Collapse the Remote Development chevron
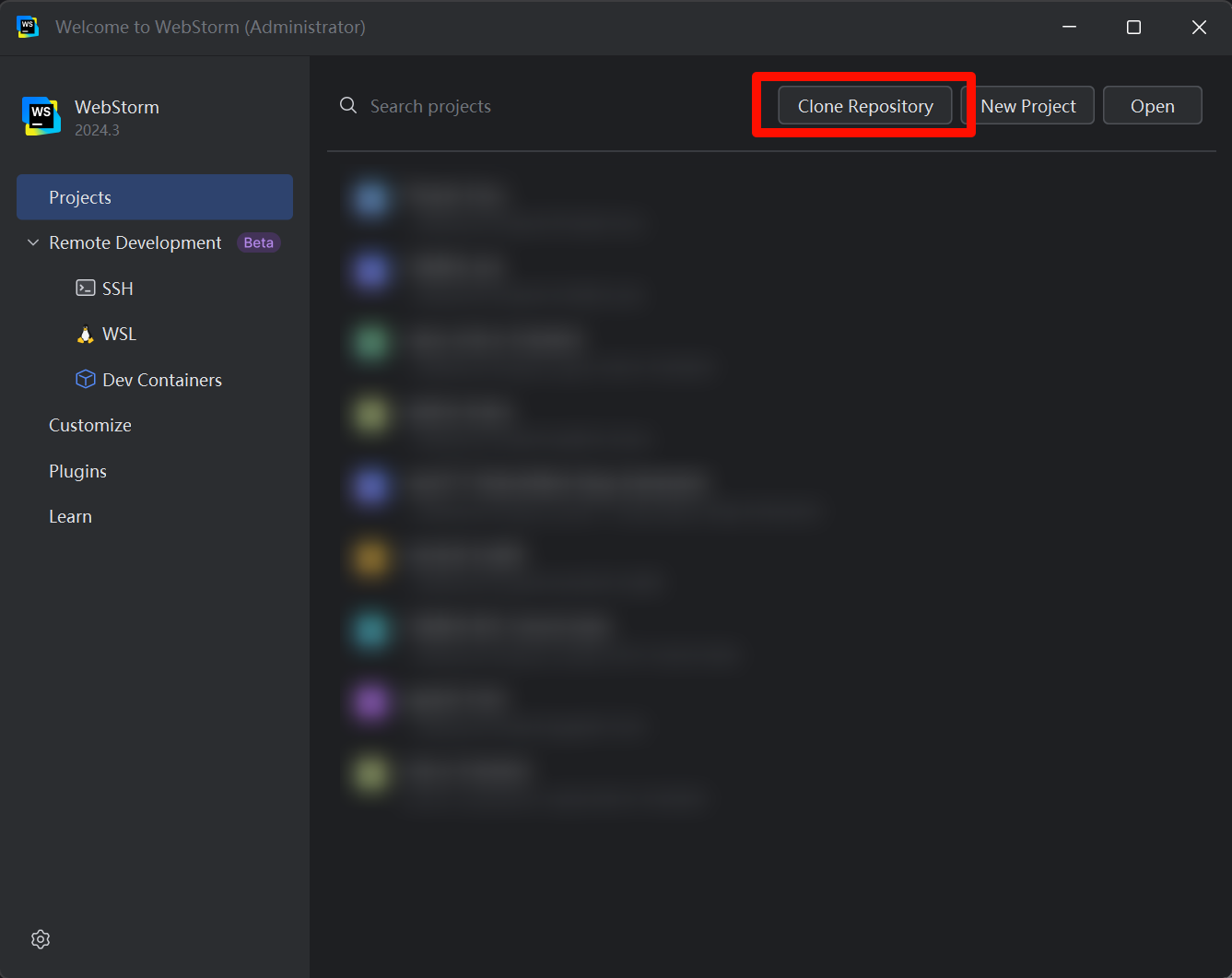 [33, 243]
